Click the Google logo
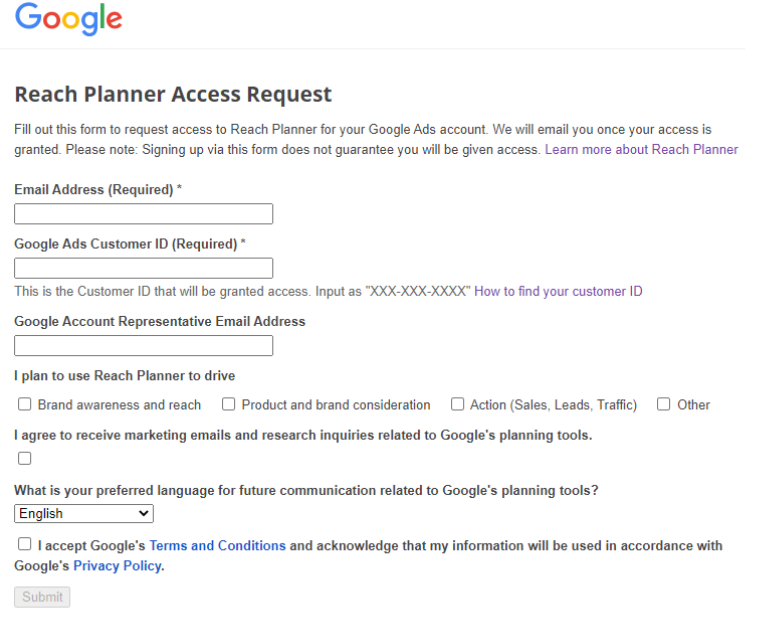 click(69, 19)
